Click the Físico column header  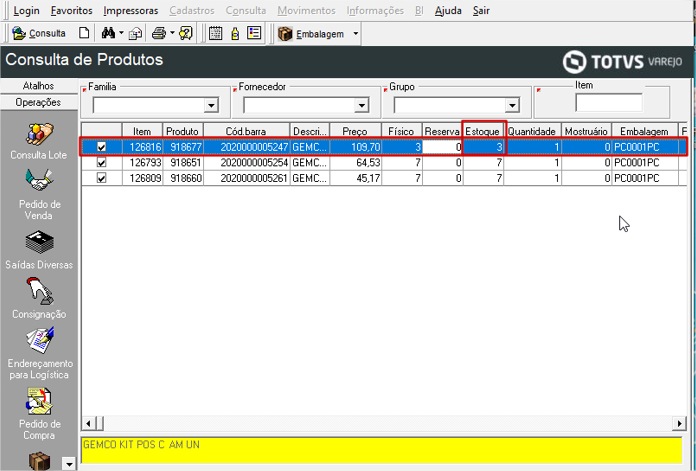tap(401, 131)
